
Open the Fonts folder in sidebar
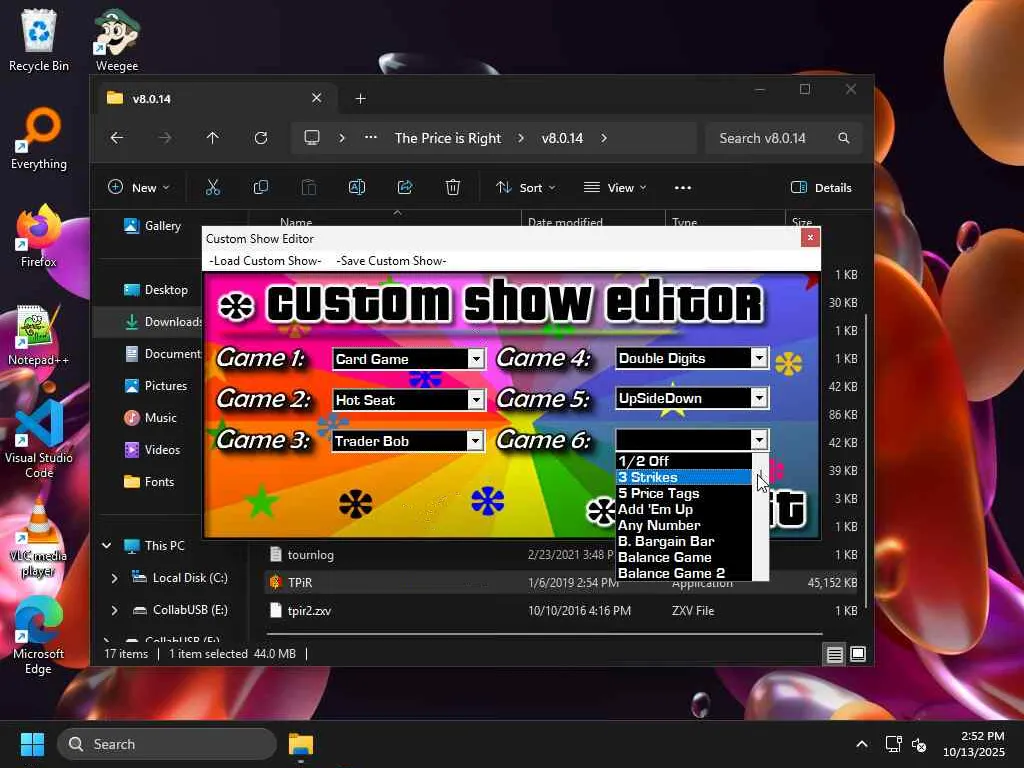point(149,482)
